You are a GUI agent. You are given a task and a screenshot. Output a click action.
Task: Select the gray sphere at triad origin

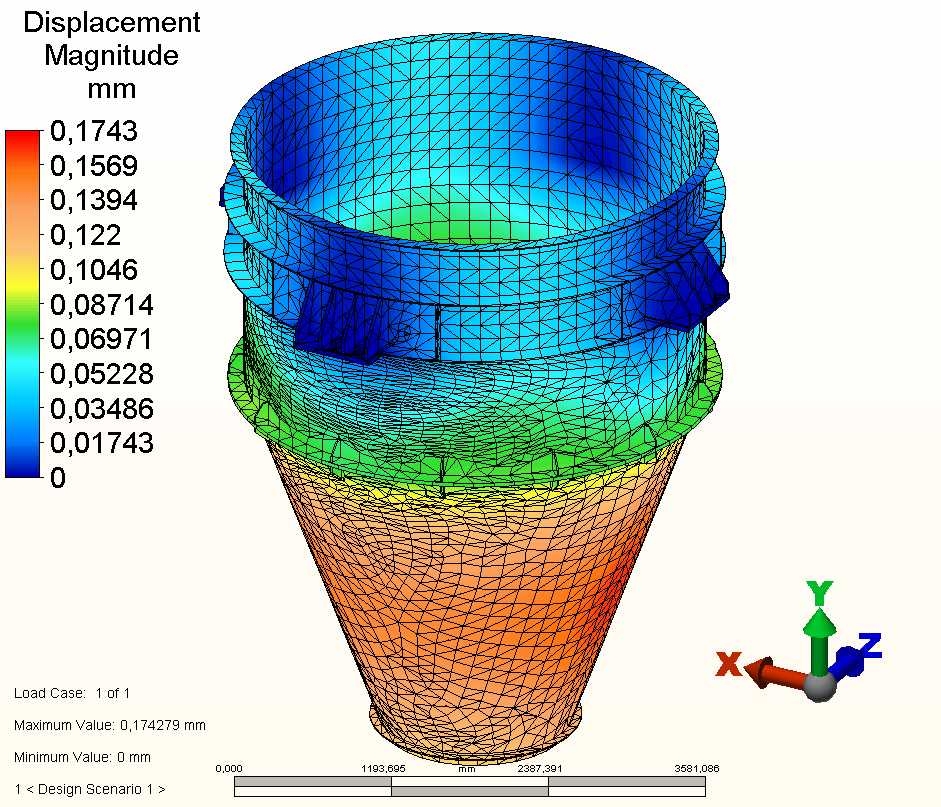[821, 687]
